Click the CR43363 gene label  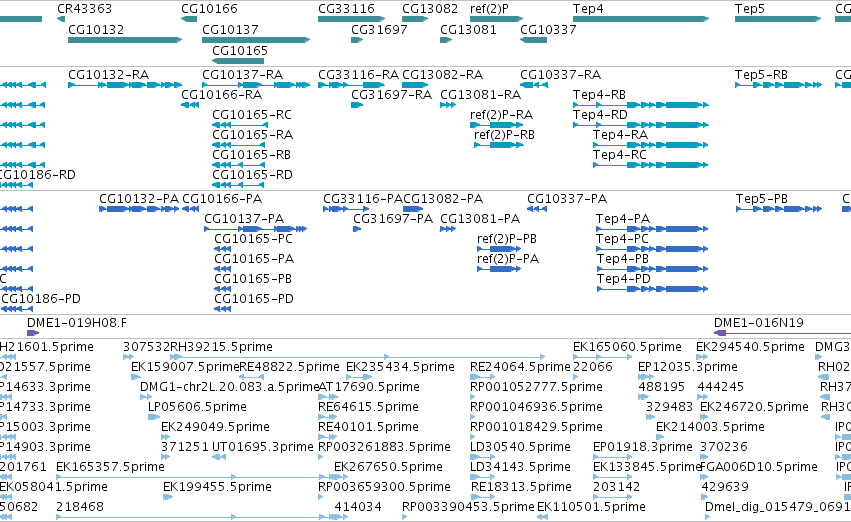tap(84, 9)
